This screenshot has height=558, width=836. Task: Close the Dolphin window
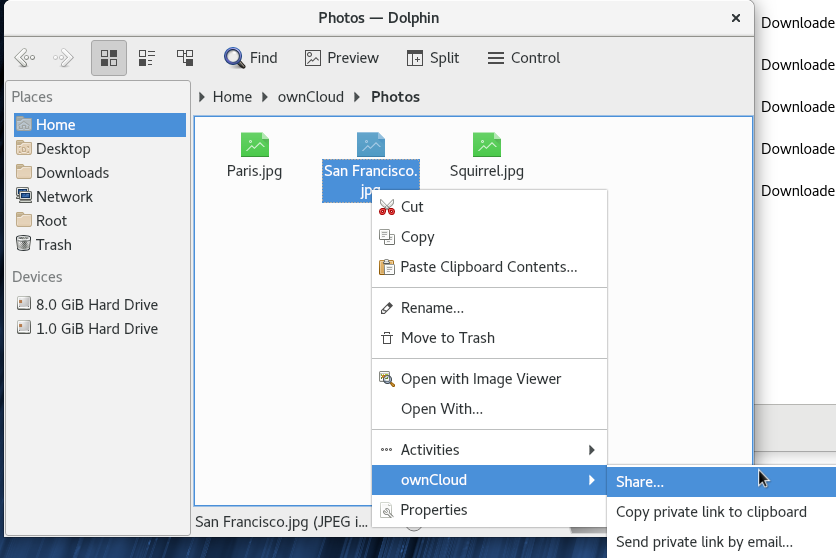(x=736, y=18)
